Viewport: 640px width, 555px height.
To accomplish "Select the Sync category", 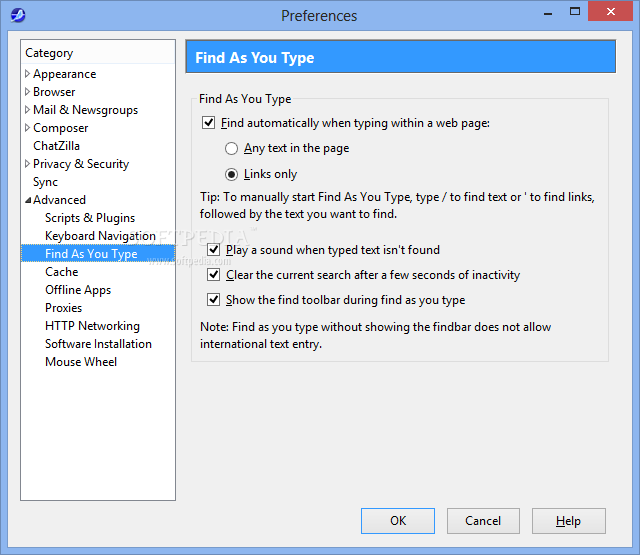I will pos(45,182).
